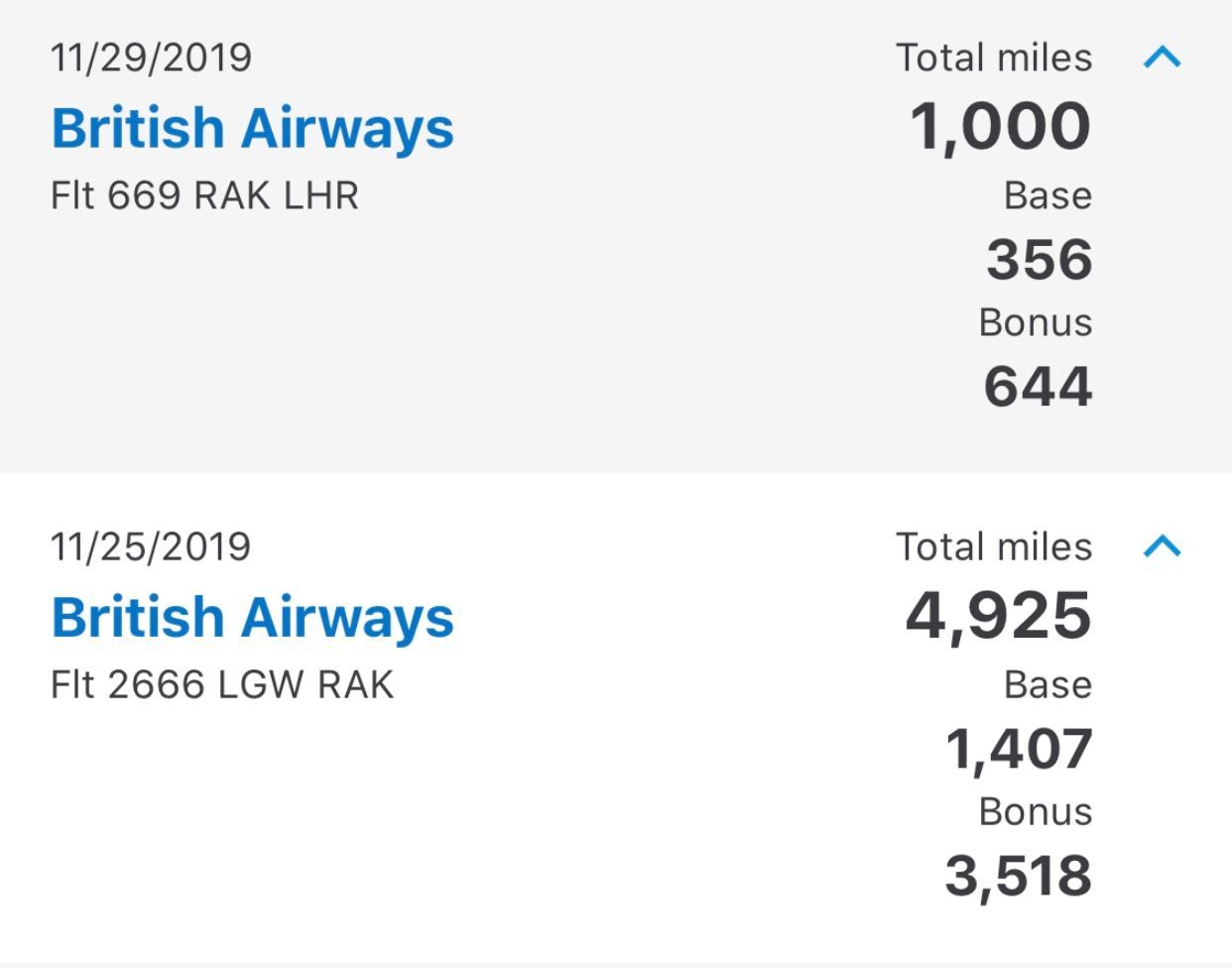The height and width of the screenshot is (968, 1232).
Task: Click the 1,000 total miles value
Action: (x=1000, y=127)
